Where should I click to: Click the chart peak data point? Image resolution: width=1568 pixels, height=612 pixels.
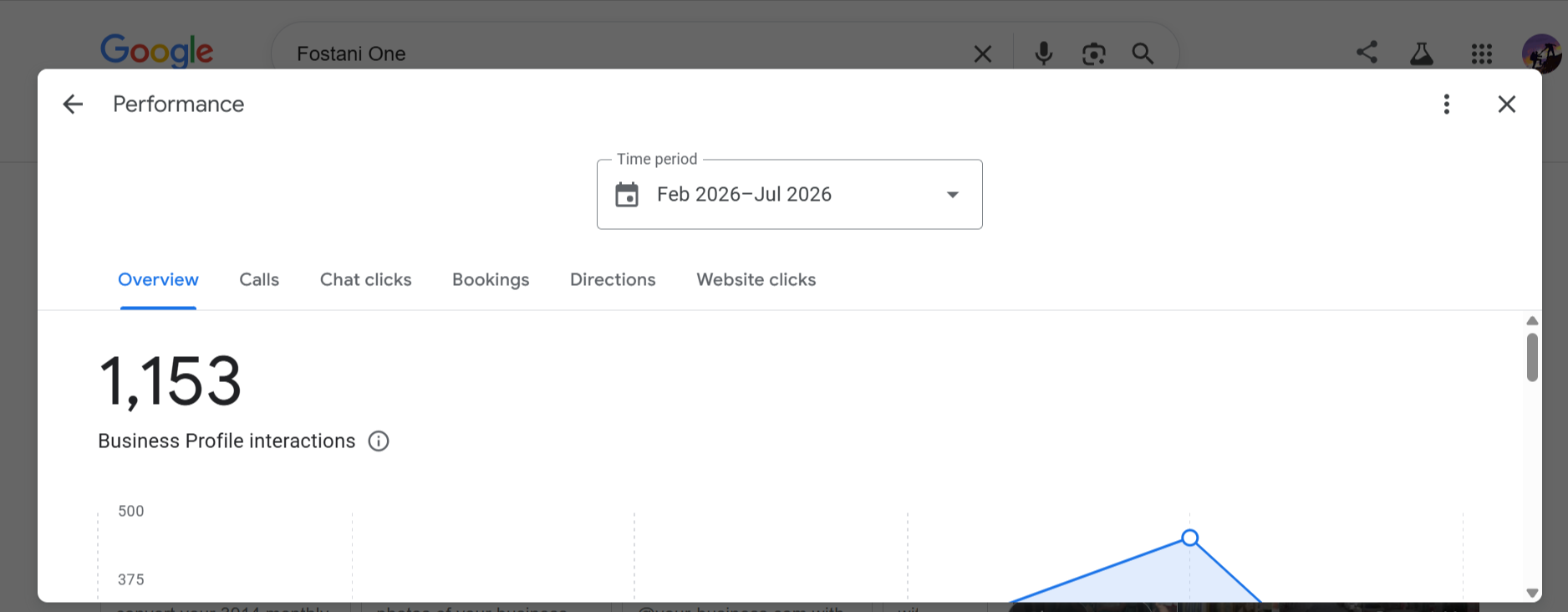[x=1190, y=538]
